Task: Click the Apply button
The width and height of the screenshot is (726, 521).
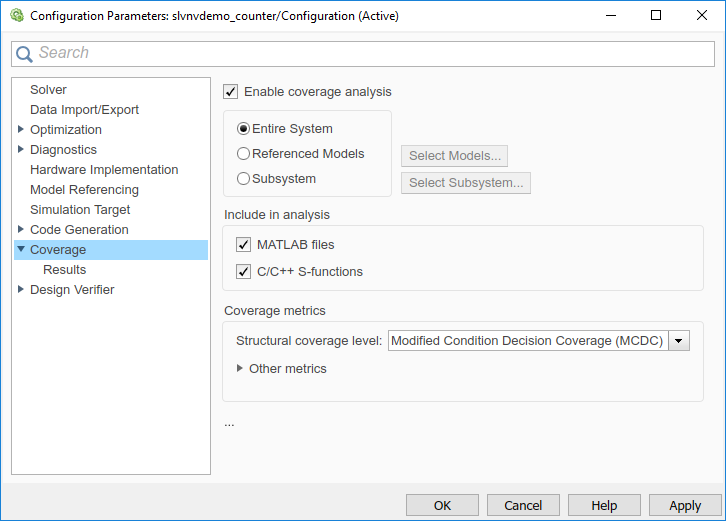Action: point(685,505)
